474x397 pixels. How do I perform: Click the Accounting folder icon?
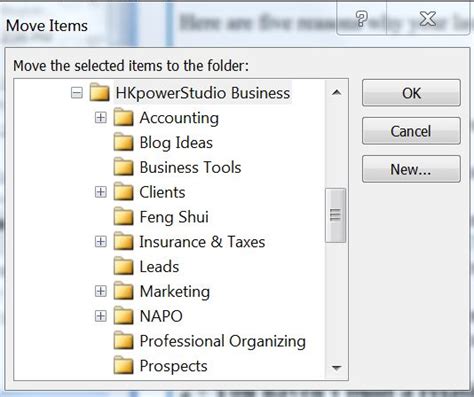[123, 117]
